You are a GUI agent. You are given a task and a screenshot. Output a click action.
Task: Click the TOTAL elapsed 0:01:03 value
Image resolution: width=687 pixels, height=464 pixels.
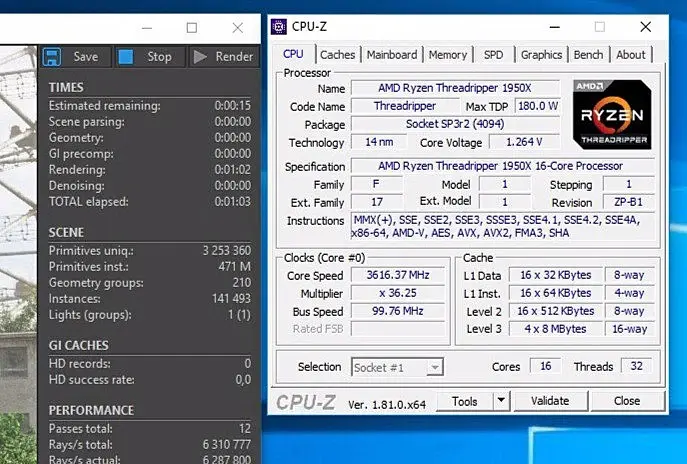click(233, 202)
